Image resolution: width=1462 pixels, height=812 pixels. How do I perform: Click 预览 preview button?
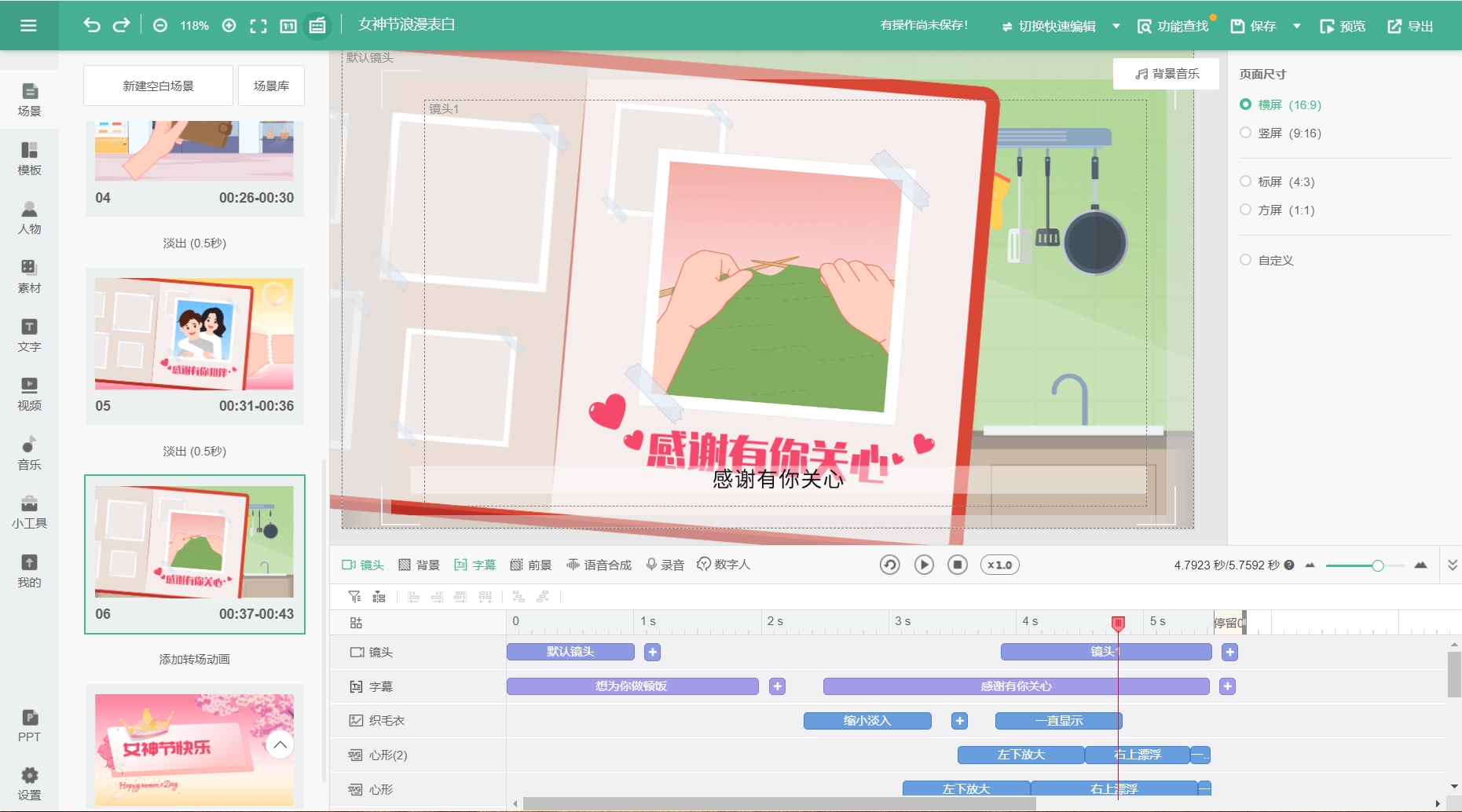pyautogui.click(x=1343, y=26)
